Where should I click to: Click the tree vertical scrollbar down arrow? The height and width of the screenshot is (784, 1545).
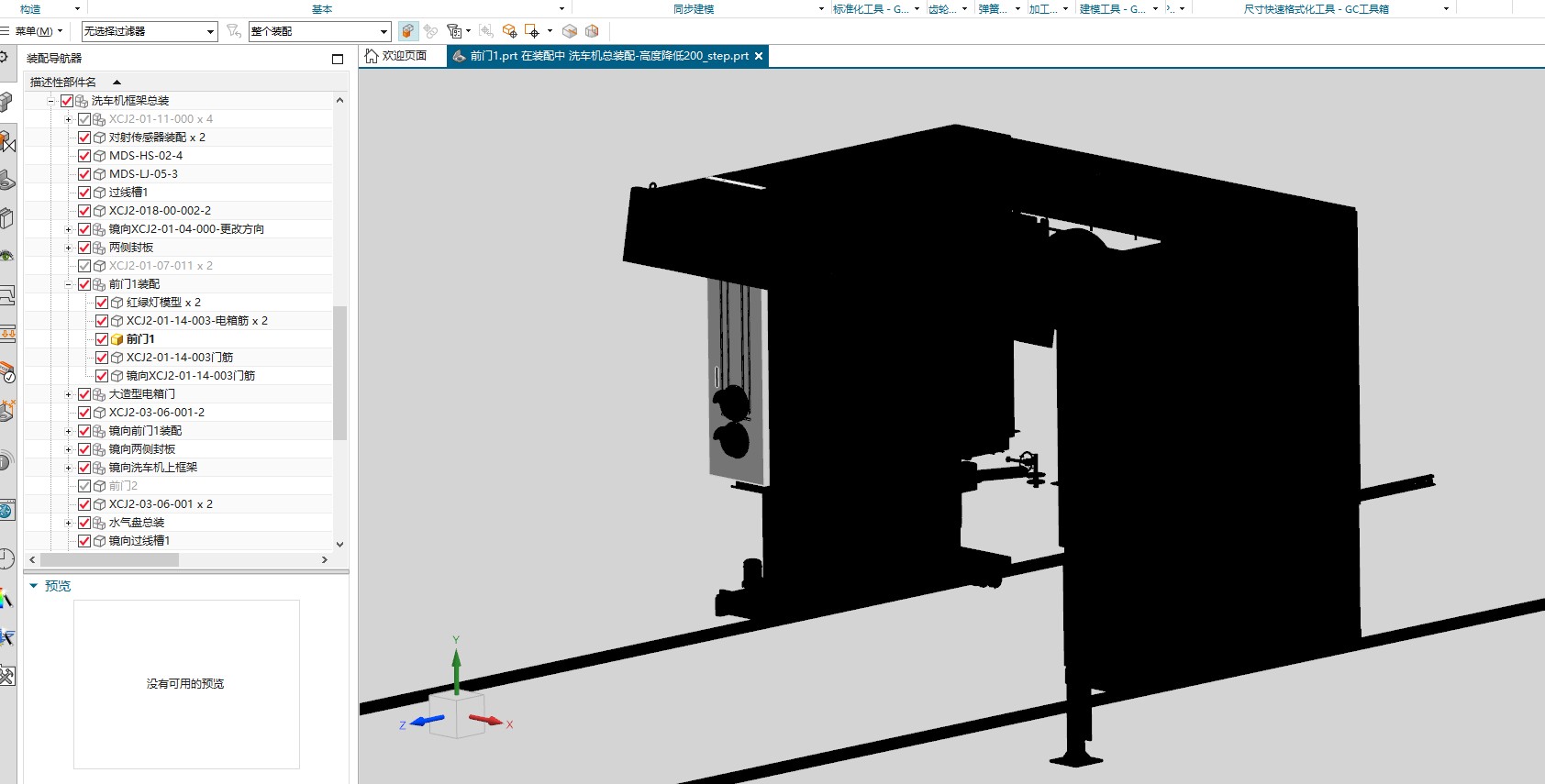click(x=340, y=544)
